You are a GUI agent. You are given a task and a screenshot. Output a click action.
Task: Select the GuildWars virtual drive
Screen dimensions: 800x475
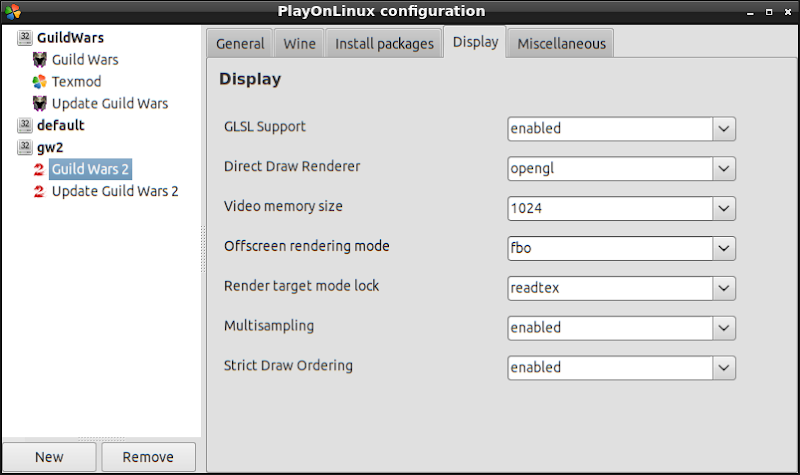[70, 38]
